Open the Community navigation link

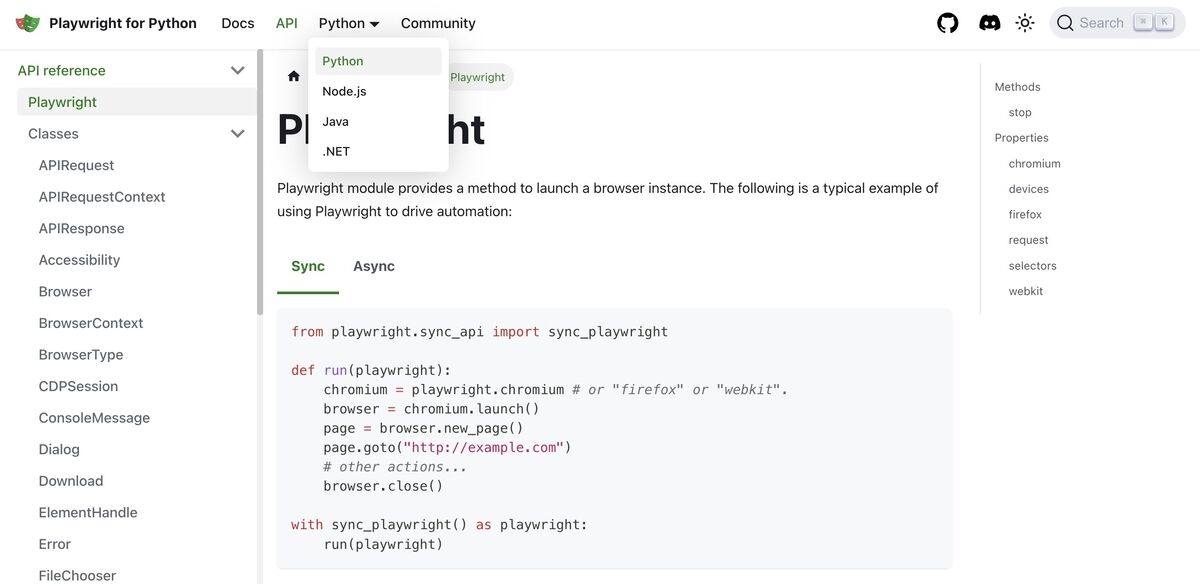[x=438, y=23]
